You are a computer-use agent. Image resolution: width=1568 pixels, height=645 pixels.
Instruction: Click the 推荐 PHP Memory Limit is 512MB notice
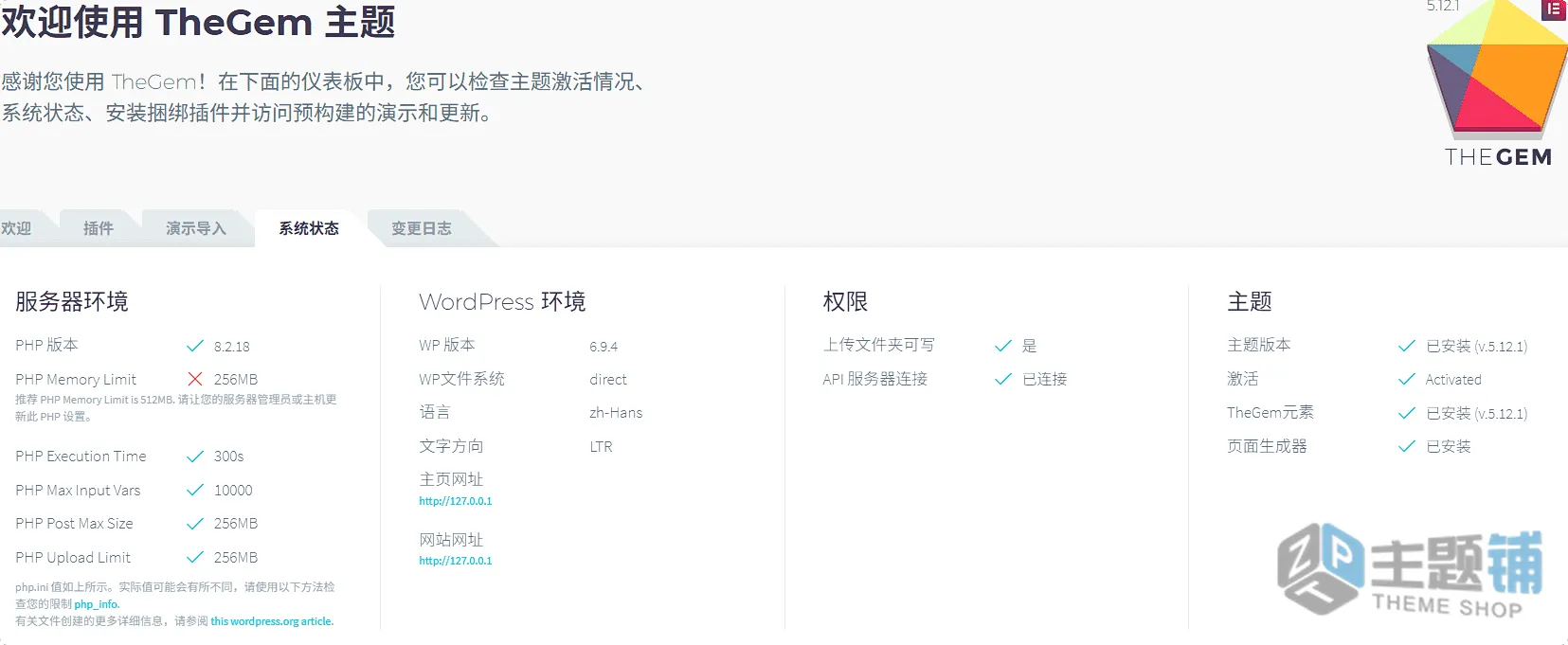176,408
